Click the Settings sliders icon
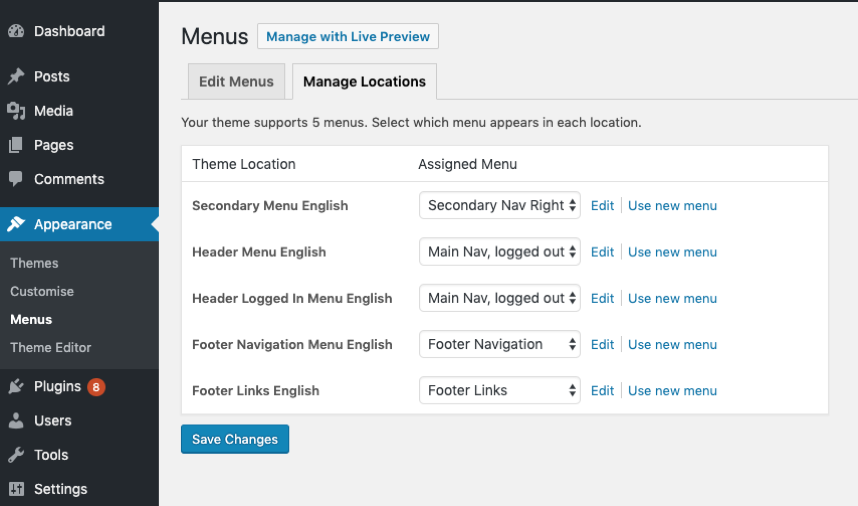The image size is (858, 506). (16, 489)
